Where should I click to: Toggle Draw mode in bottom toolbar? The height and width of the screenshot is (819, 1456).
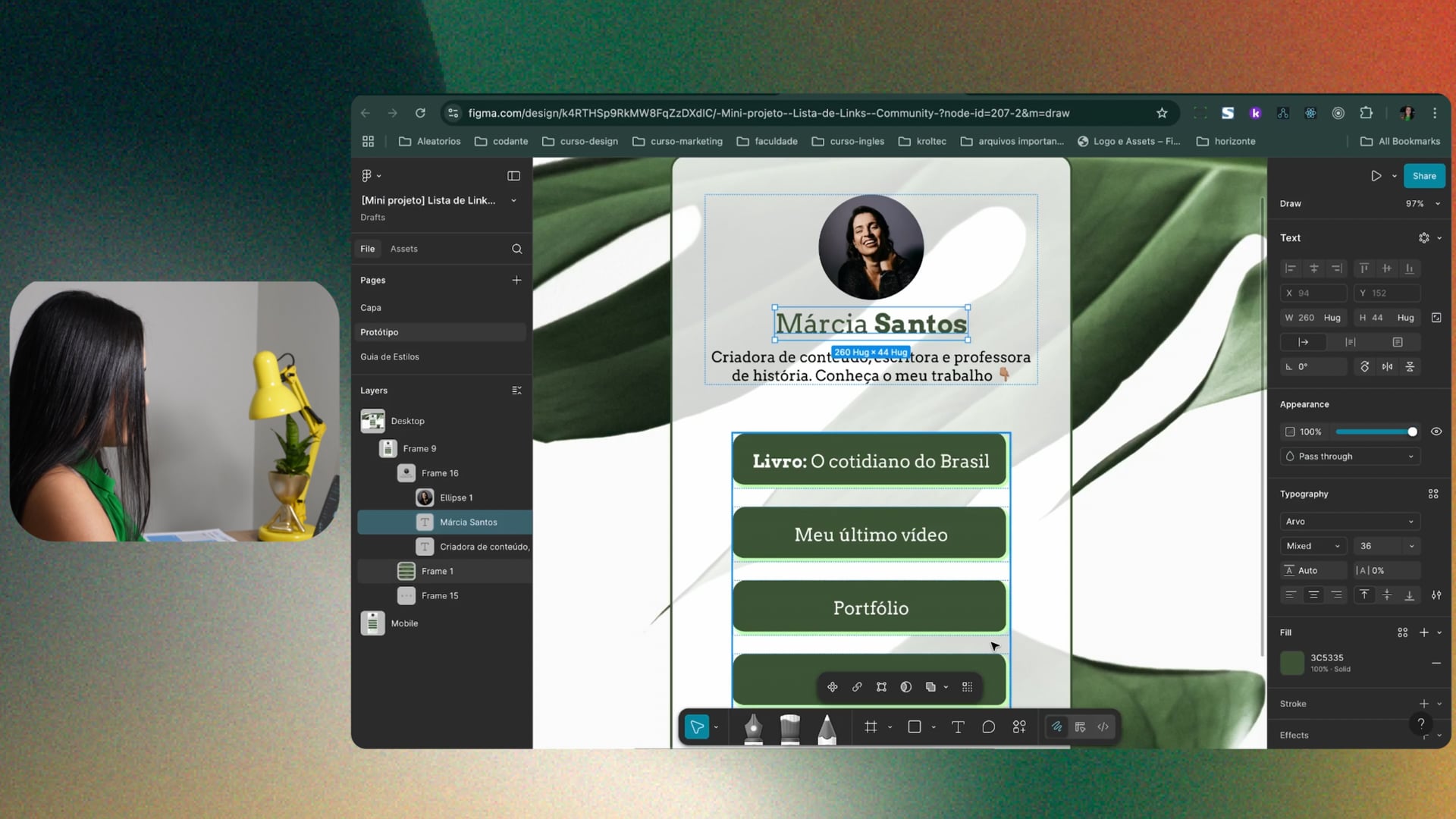tap(1056, 727)
